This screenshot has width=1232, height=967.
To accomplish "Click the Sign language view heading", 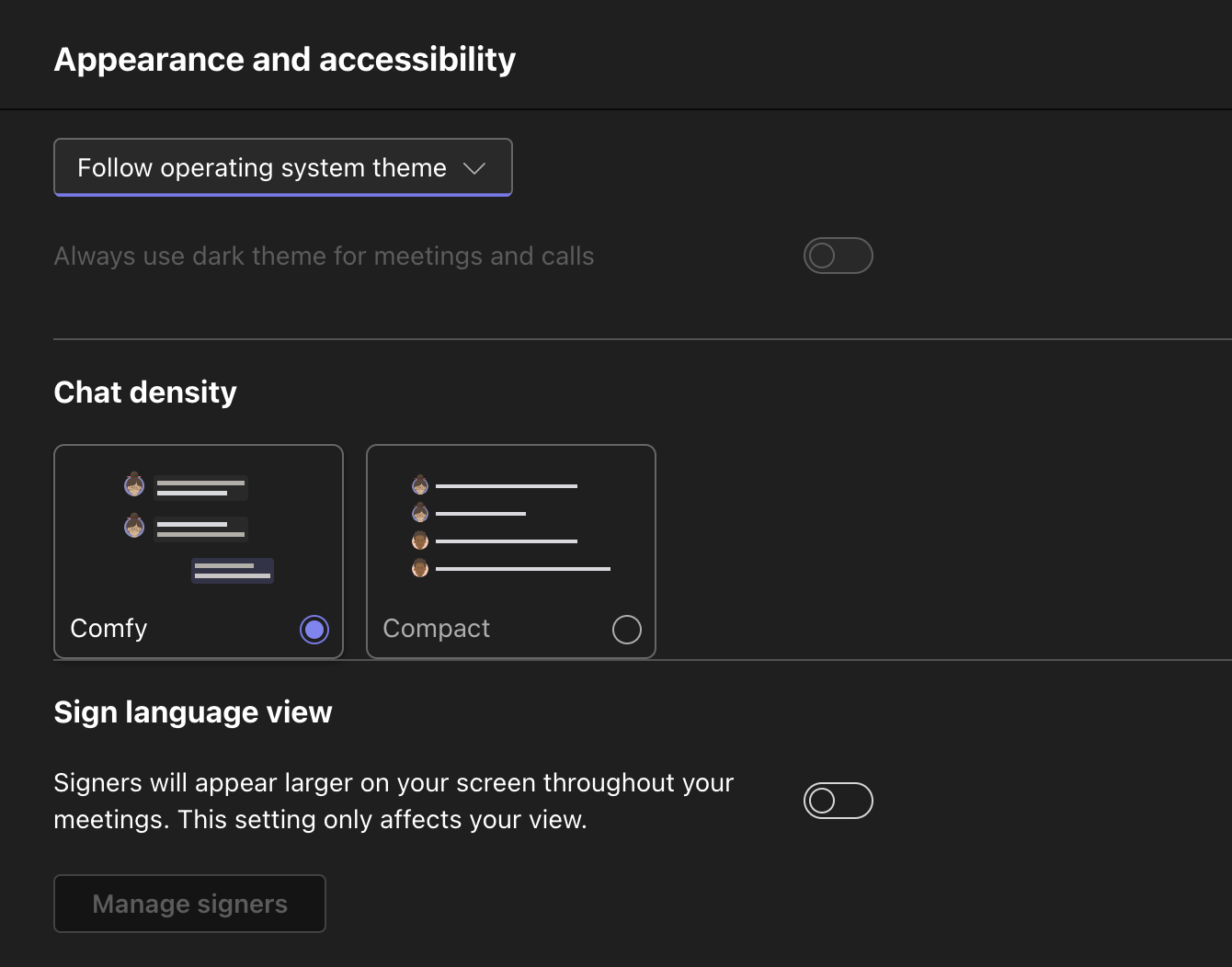I will coord(193,712).
